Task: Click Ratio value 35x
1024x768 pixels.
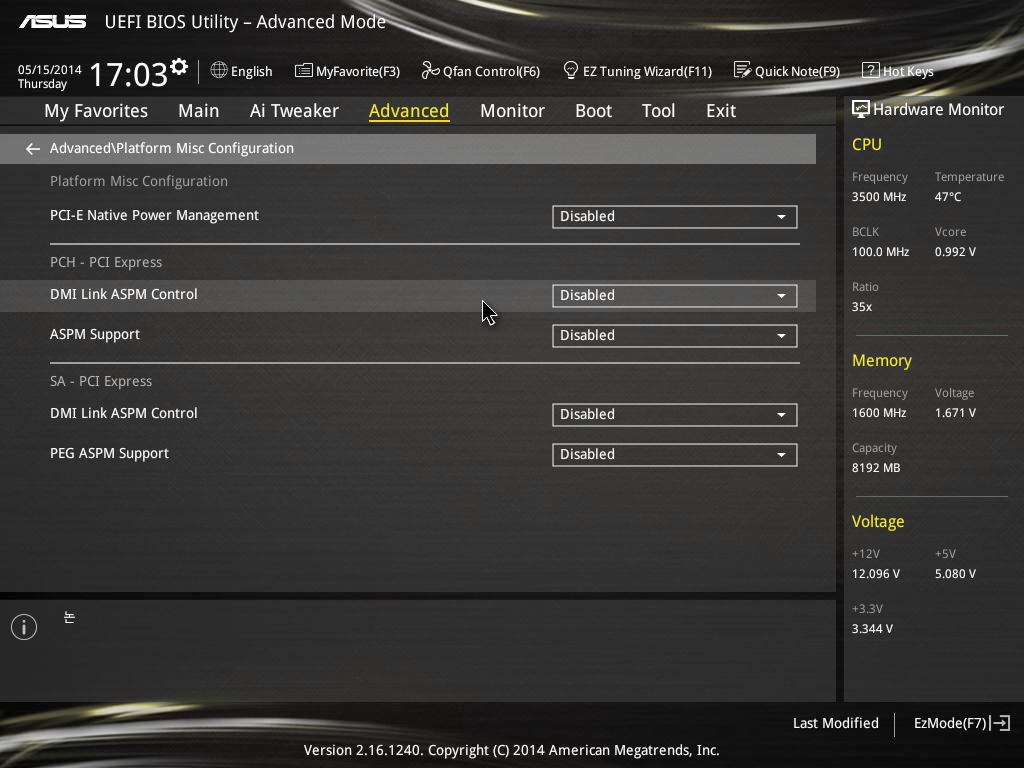Action: pos(862,306)
